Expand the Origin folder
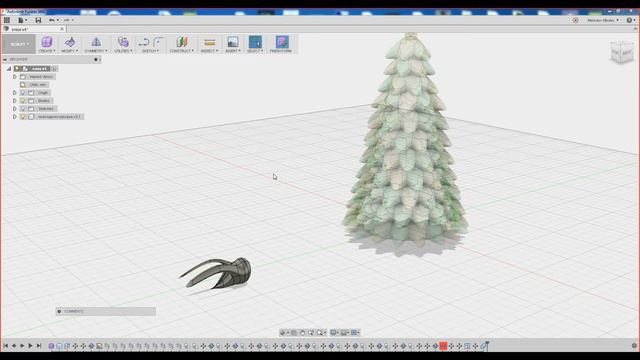The width and height of the screenshot is (640, 360). [x=15, y=93]
